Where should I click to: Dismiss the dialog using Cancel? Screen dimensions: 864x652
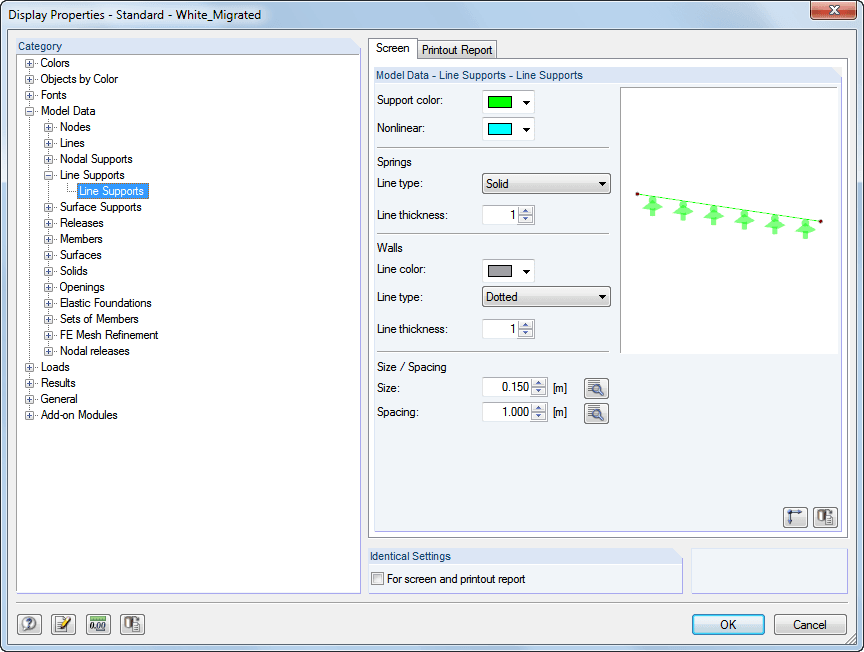click(x=810, y=624)
